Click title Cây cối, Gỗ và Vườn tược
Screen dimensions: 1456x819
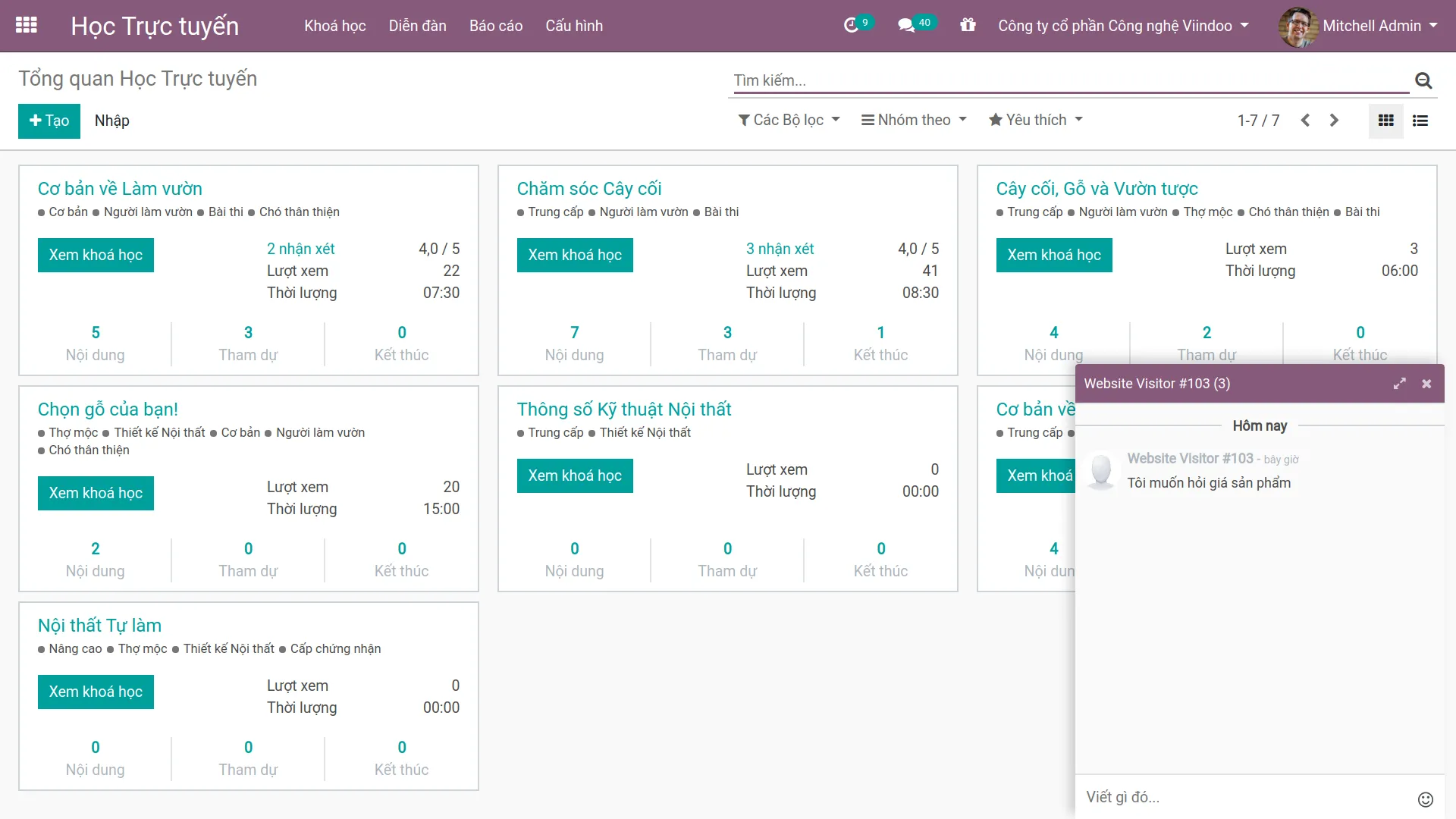tap(1097, 189)
